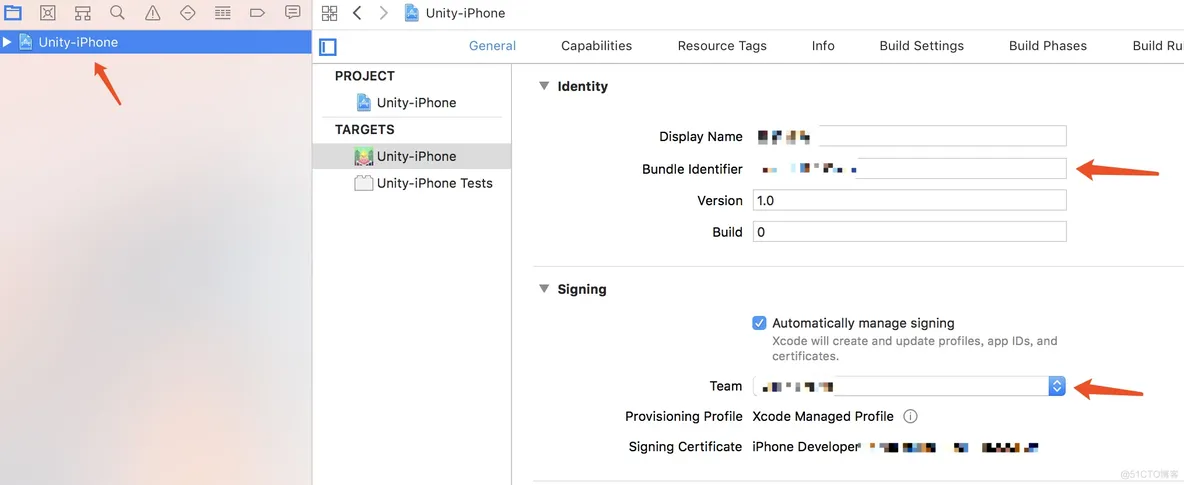Collapse the Identity section
Viewport: 1184px width, 485px height.
click(544, 86)
